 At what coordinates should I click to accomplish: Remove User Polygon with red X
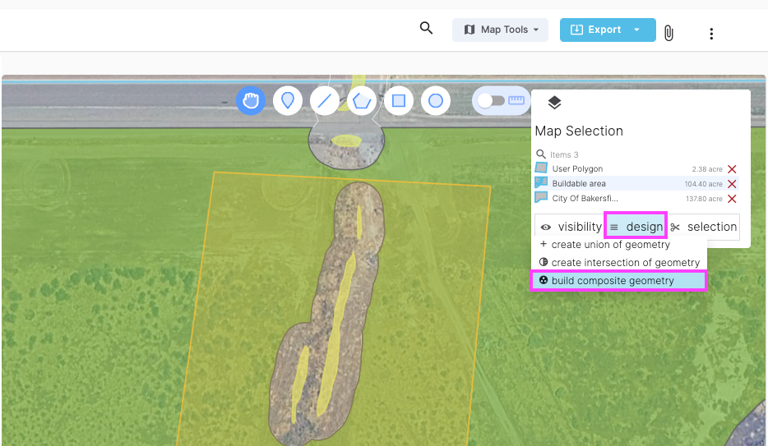(x=732, y=169)
